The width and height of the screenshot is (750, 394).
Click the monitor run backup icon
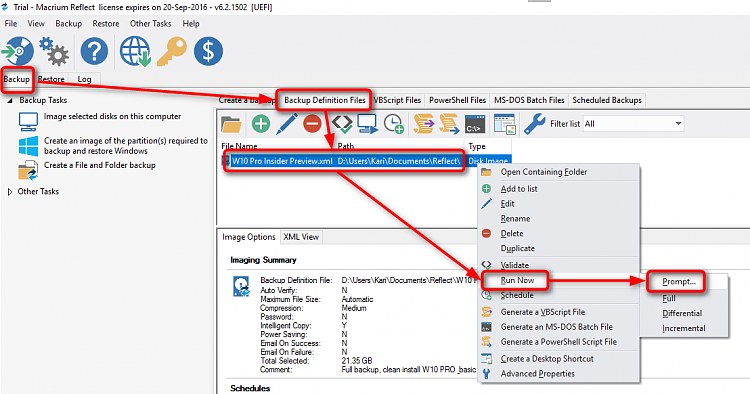pyautogui.click(x=367, y=124)
